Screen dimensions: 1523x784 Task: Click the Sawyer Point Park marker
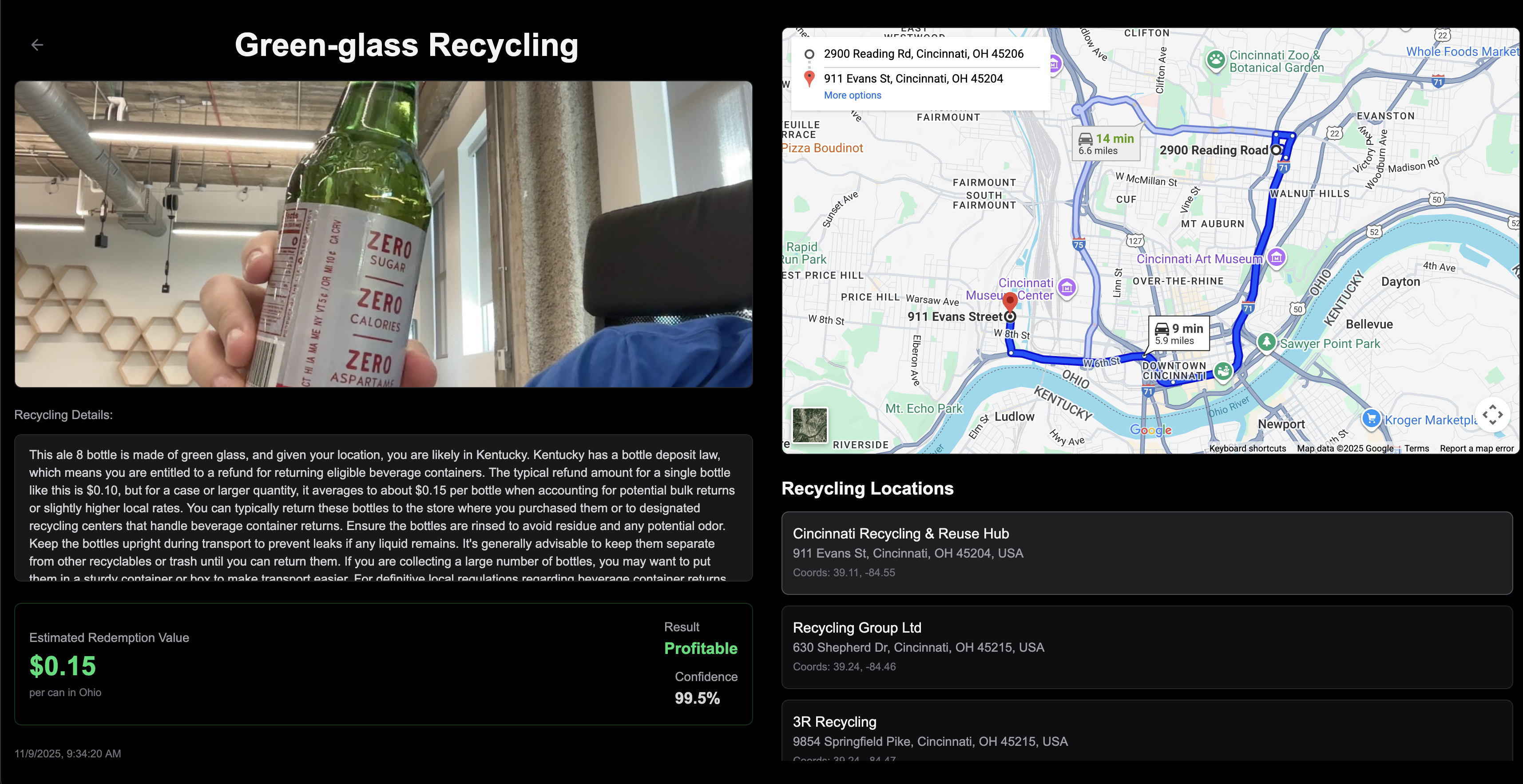(x=1266, y=342)
